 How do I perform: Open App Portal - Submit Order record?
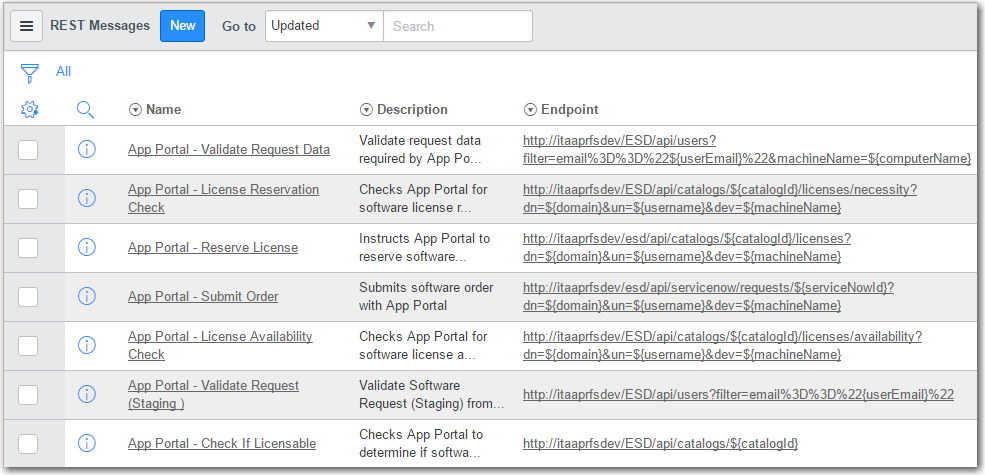click(x=203, y=297)
